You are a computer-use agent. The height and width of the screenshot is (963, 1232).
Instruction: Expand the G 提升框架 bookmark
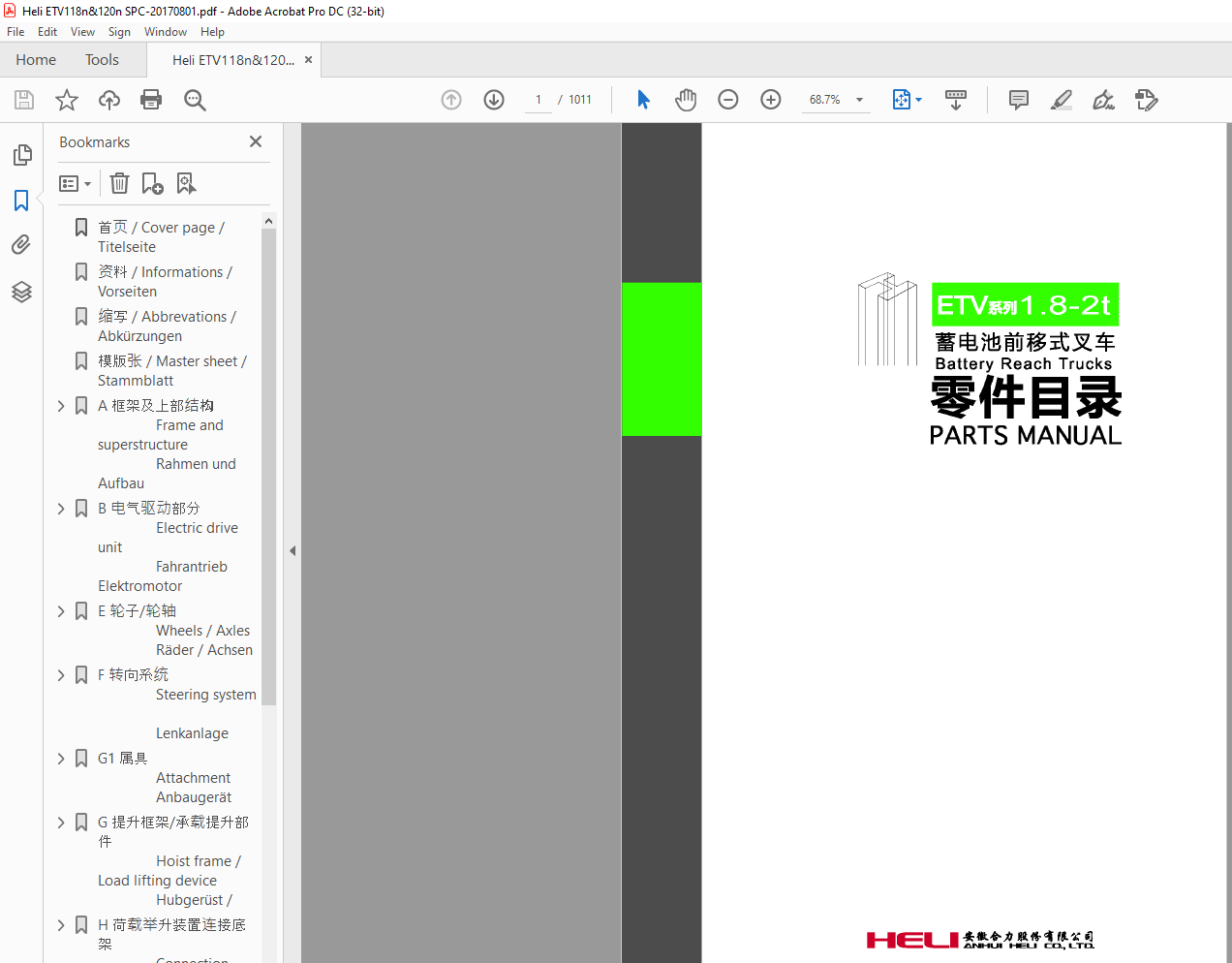pos(61,823)
